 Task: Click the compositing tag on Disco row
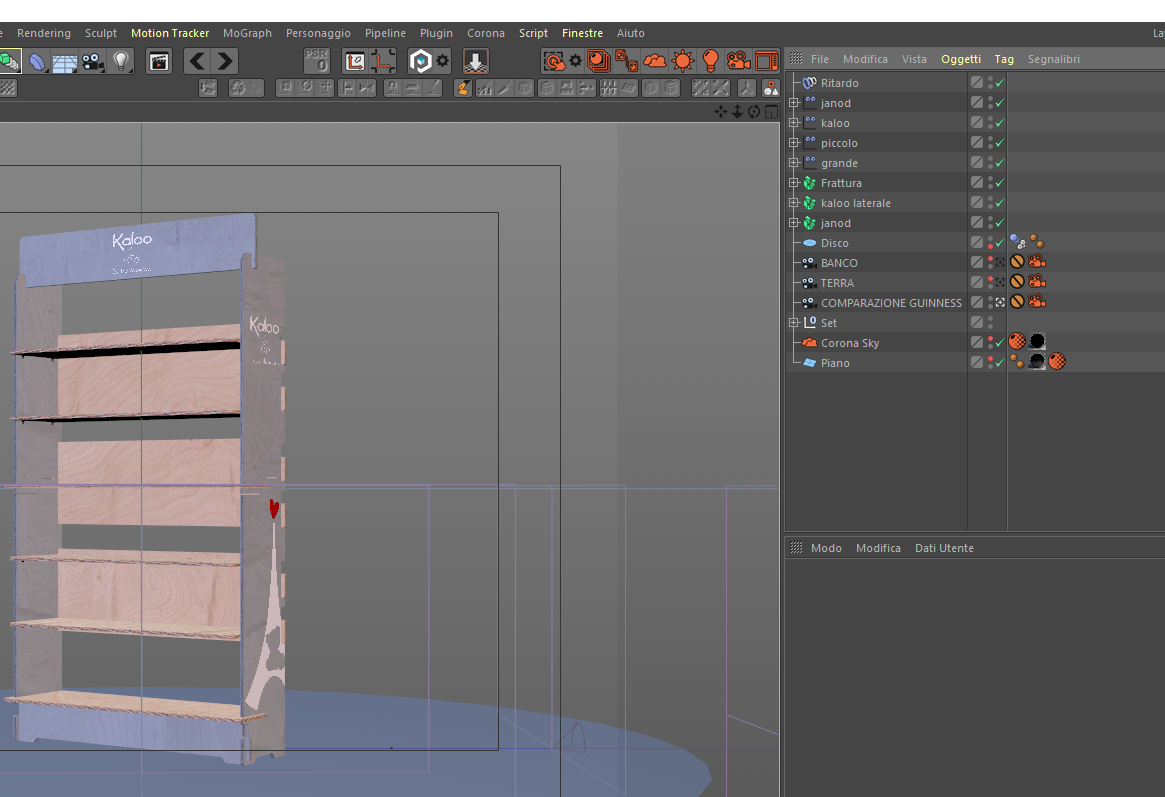pyautogui.click(x=1017, y=241)
